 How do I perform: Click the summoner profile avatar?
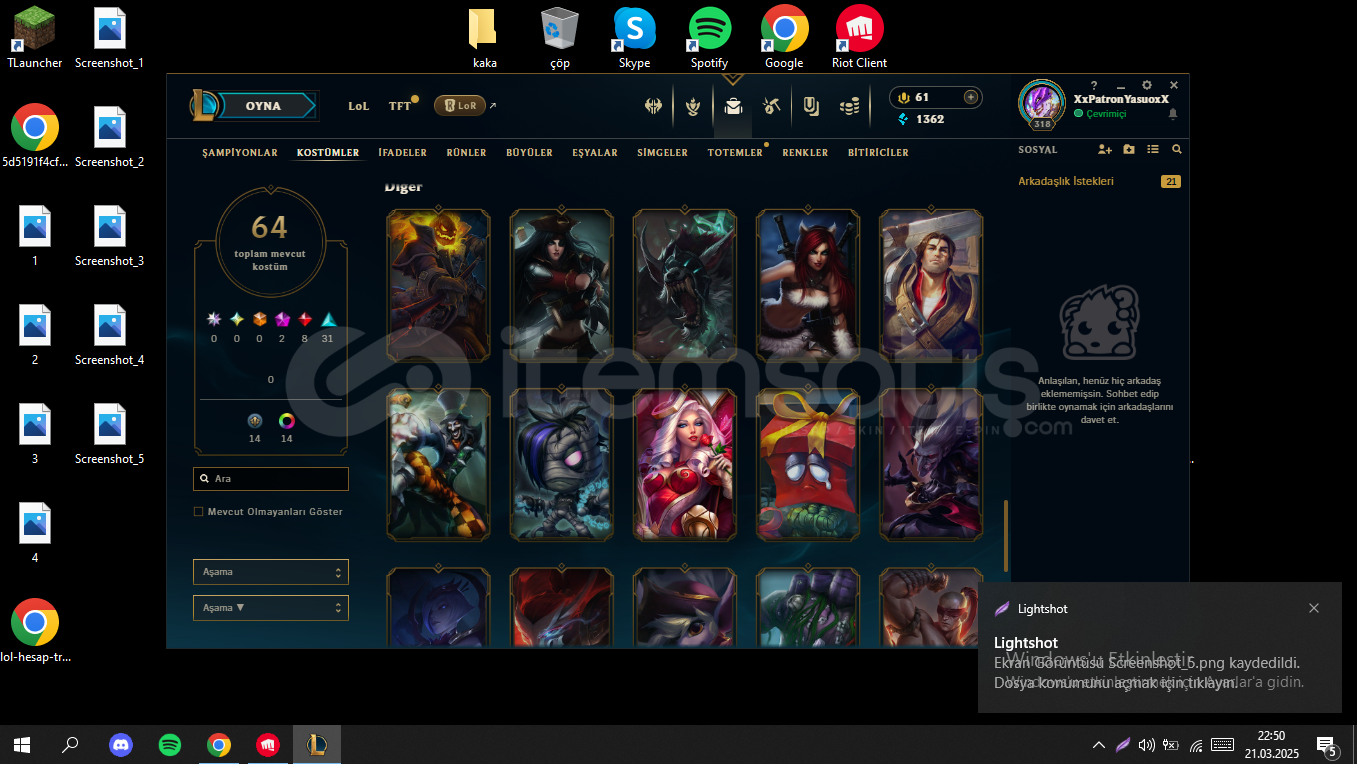coord(1042,103)
